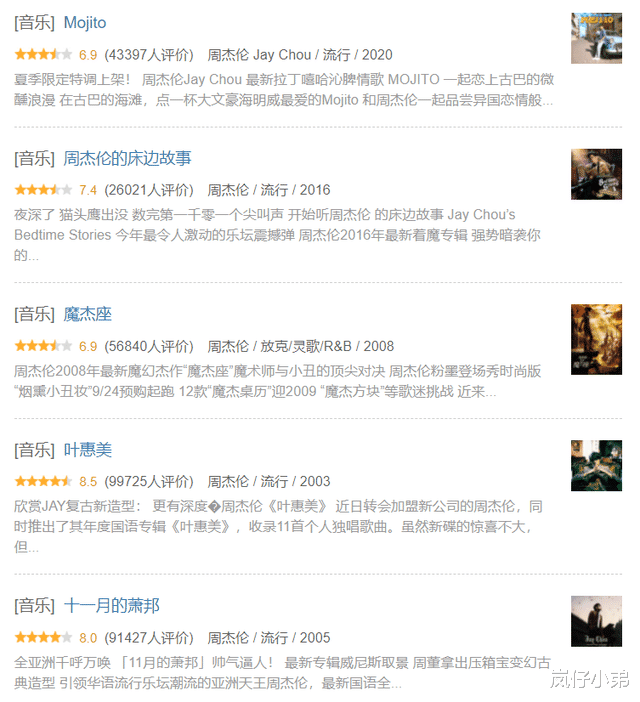Click the 十一月的萧邦 album cover thumbnail
Image resolution: width=640 pixels, height=702 pixels.
click(x=596, y=621)
